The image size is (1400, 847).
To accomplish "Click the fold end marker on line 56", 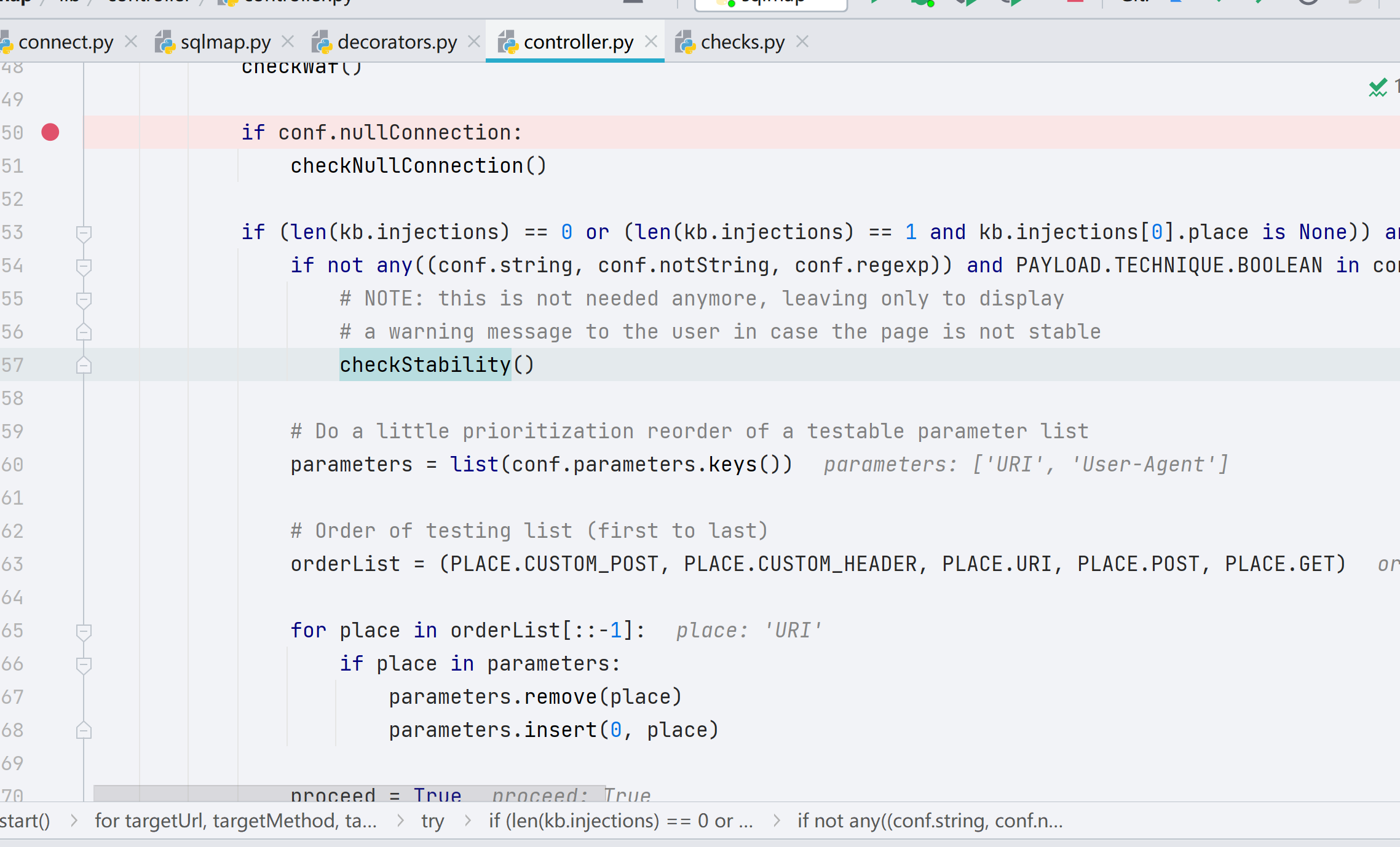I will click(84, 333).
